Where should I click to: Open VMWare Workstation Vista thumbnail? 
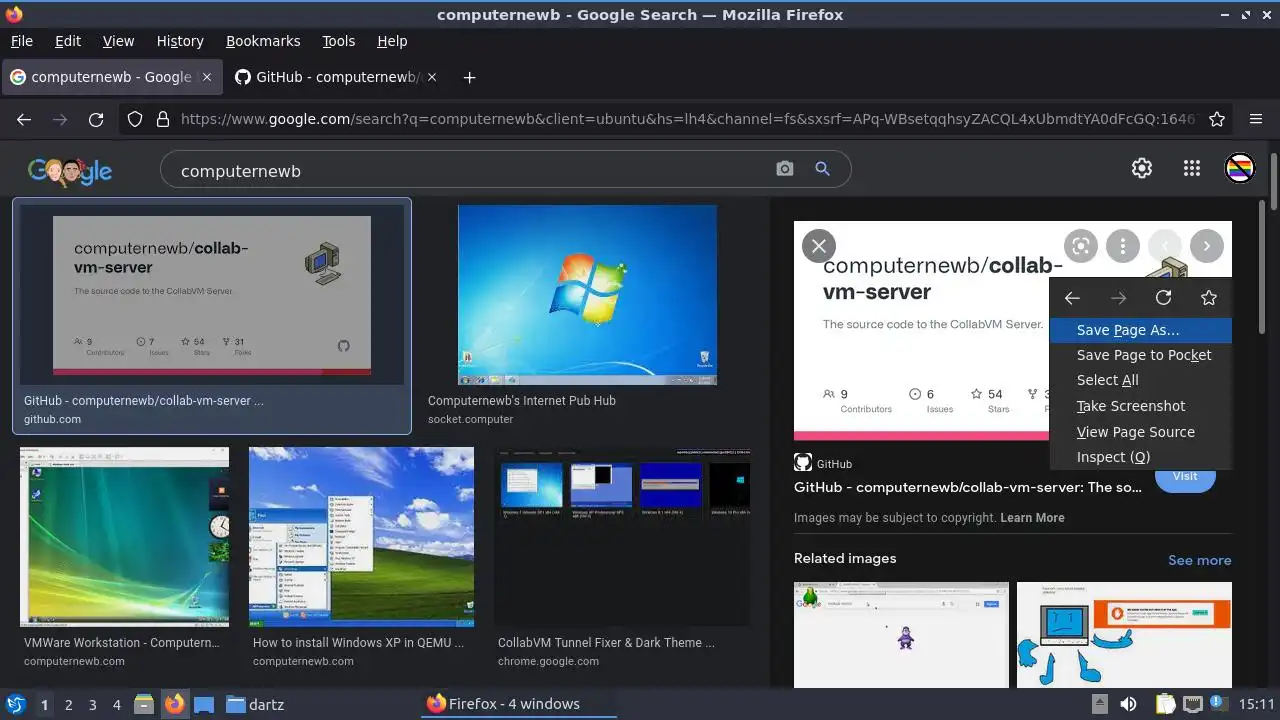(x=124, y=537)
